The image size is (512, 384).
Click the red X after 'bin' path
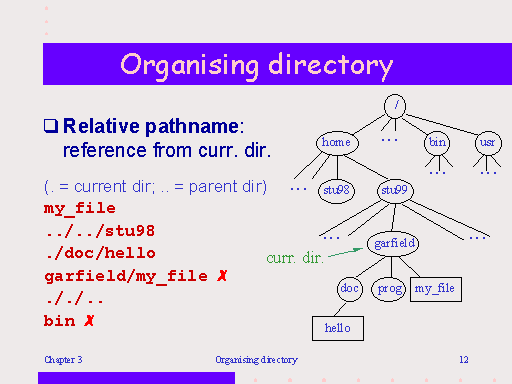89,321
